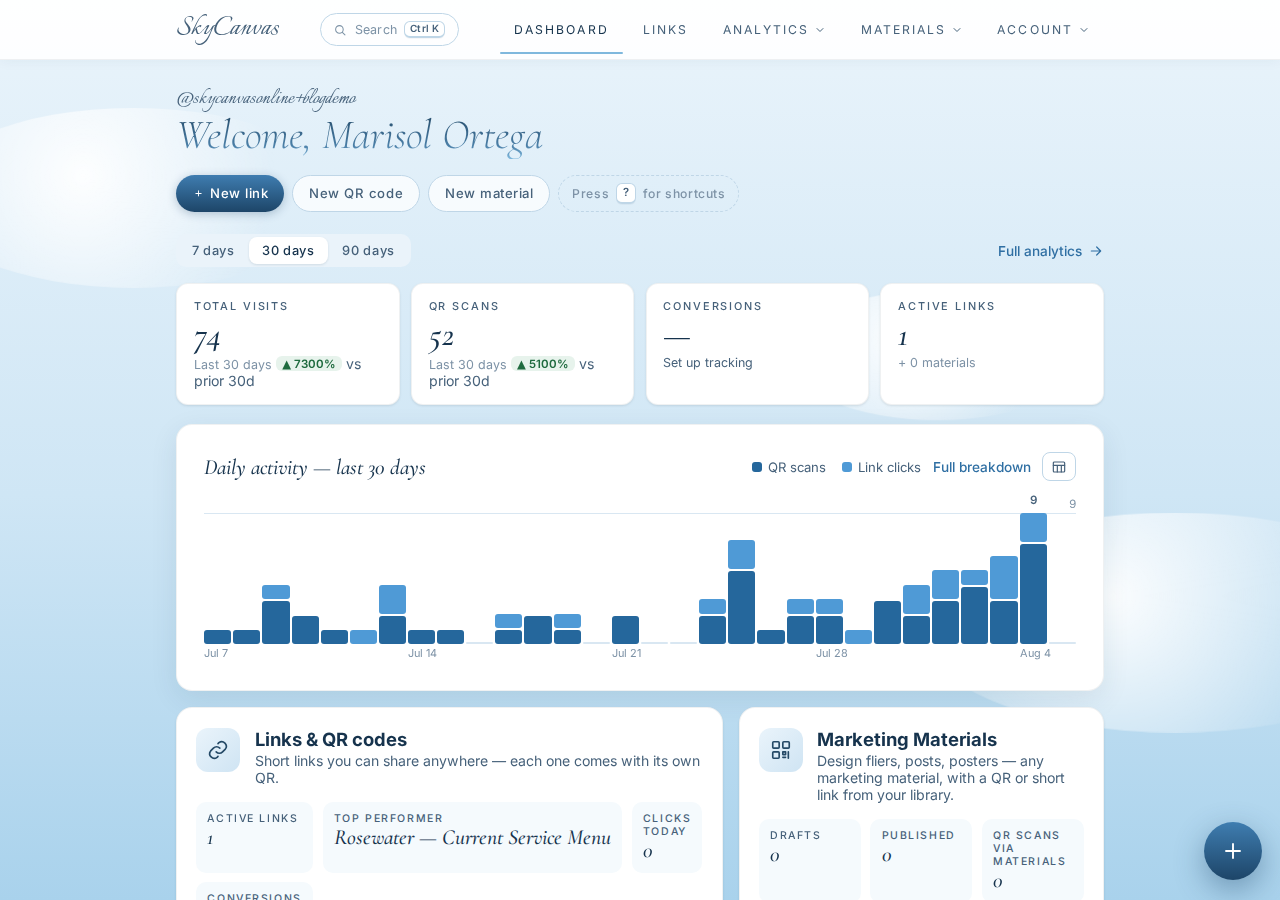This screenshot has width=1280, height=900.
Task: Click Set up tracking under Conversions
Action: pyautogui.click(x=708, y=363)
